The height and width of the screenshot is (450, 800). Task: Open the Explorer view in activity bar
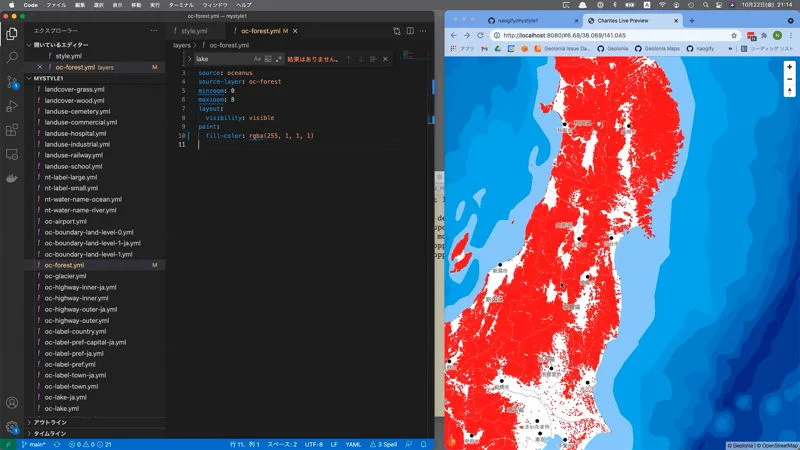pos(12,34)
